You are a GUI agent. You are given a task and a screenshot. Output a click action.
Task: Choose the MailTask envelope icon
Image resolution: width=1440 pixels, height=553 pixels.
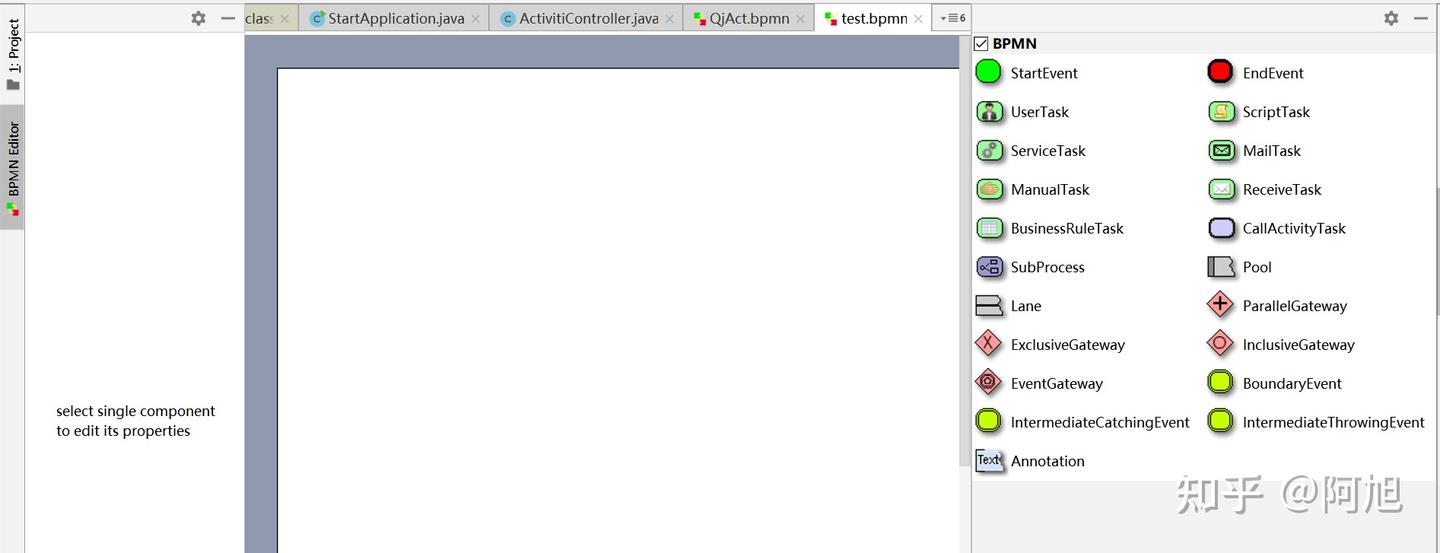(1221, 151)
